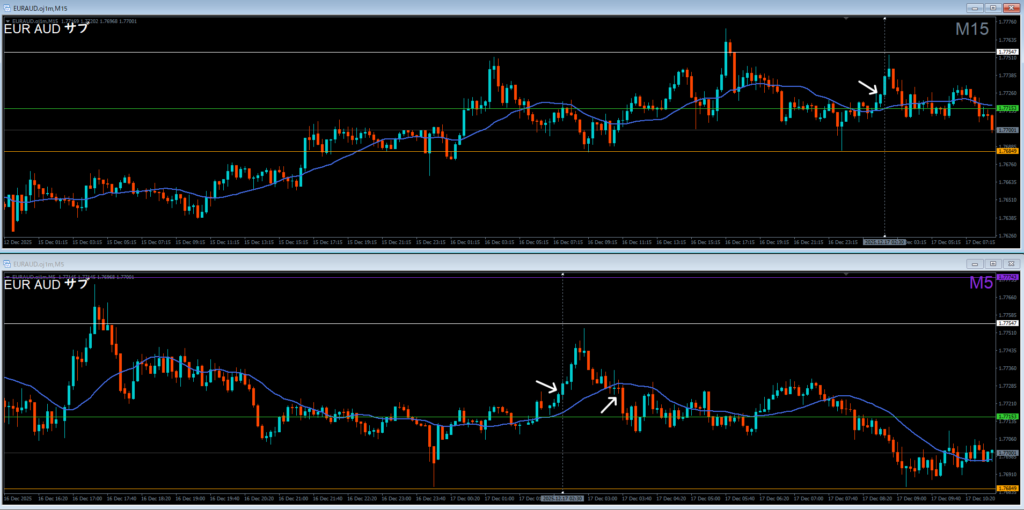Click the large M15 timeframe label
Image resolution: width=1024 pixels, height=510 pixels.
point(972,29)
